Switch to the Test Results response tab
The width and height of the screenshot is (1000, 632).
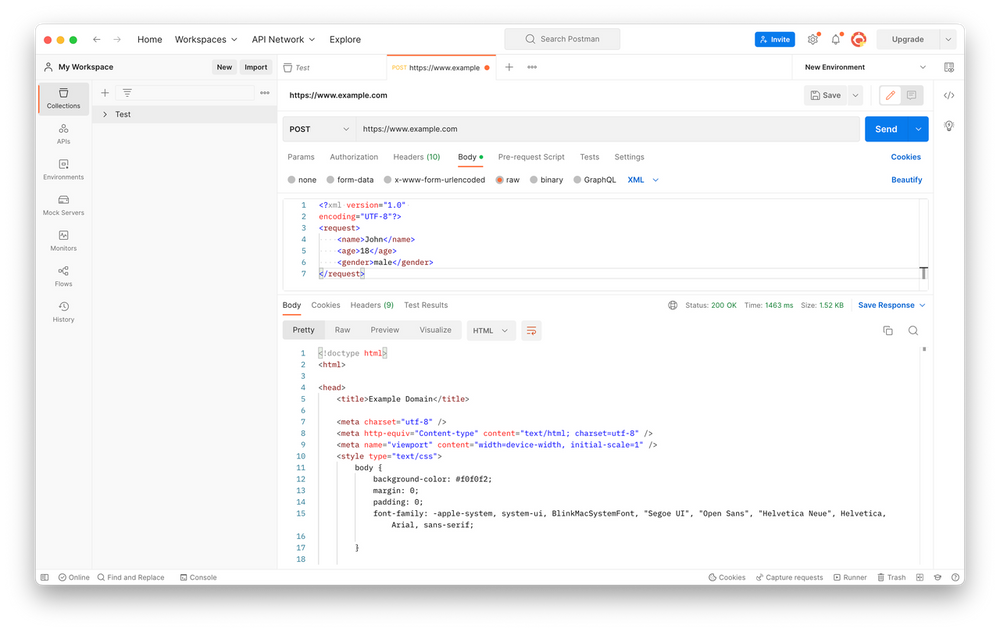click(425, 305)
